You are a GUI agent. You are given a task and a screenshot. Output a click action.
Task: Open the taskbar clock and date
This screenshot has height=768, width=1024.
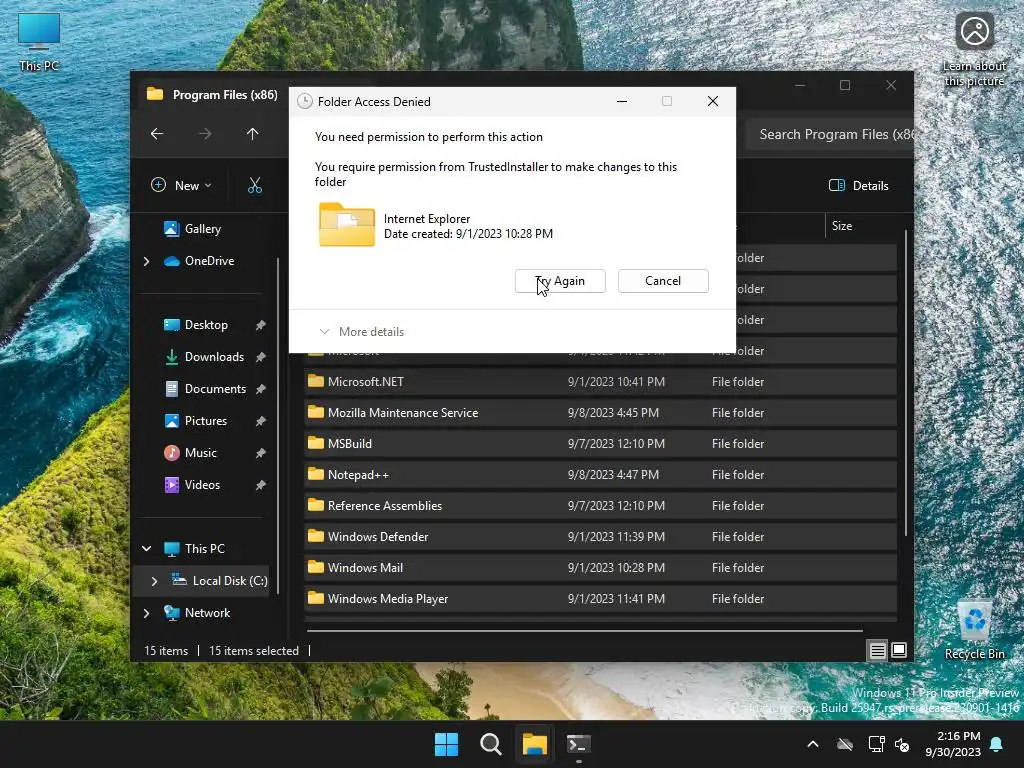tap(953, 744)
